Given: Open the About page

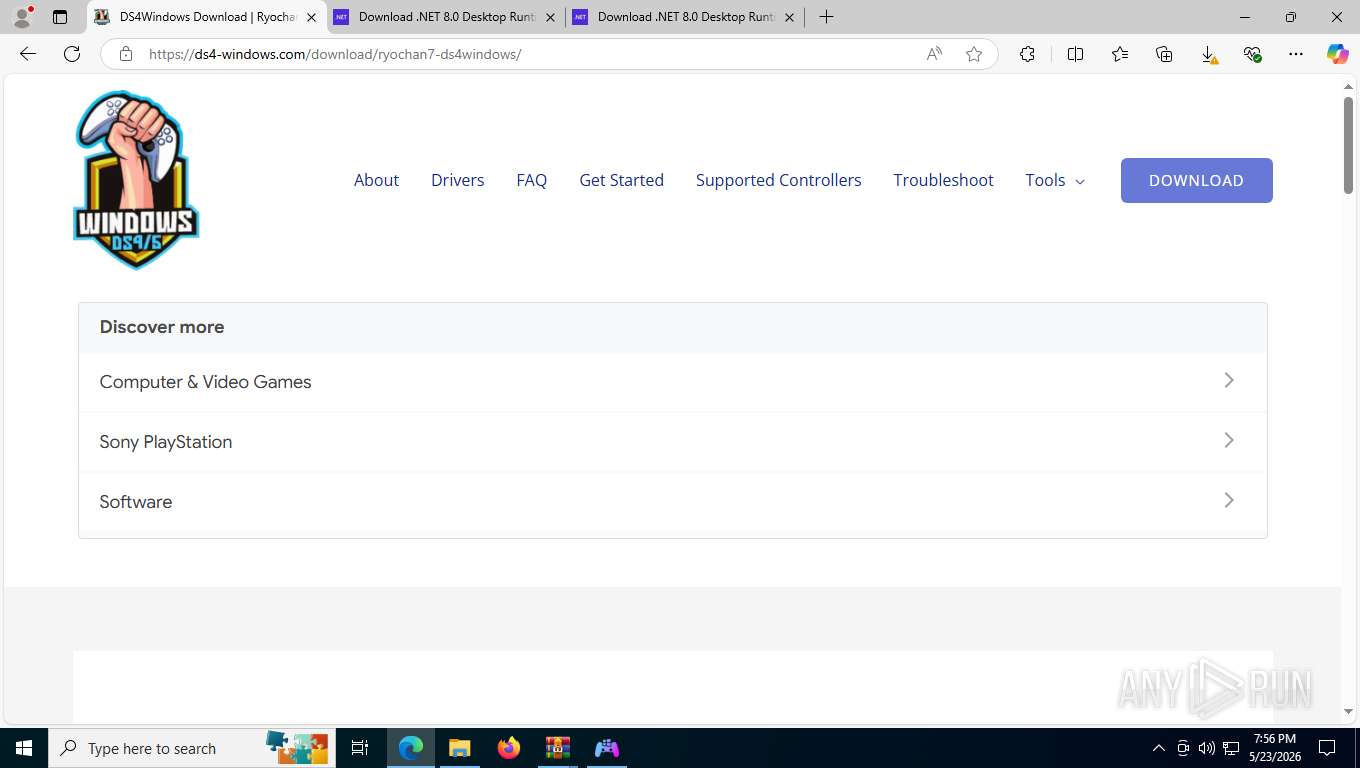Looking at the screenshot, I should coord(376,180).
